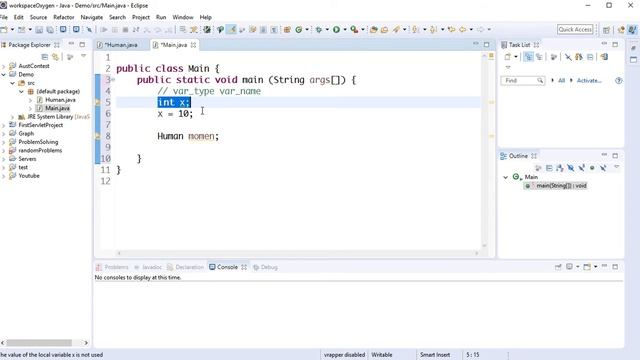This screenshot has height=360, width=640.
Task: Collapse the Demo project tree node
Action: (x=4, y=74)
